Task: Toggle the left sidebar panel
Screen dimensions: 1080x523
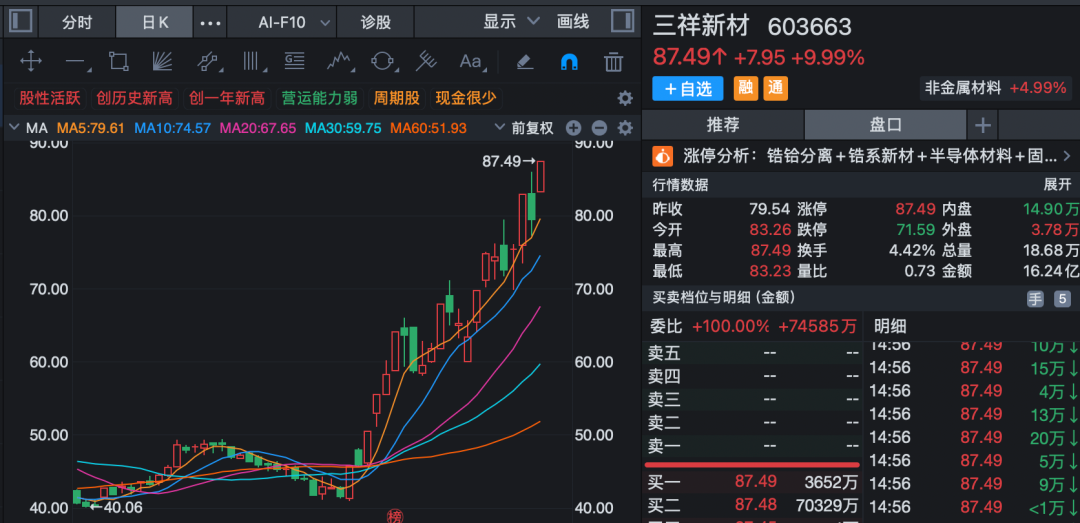Action: [x=20, y=21]
